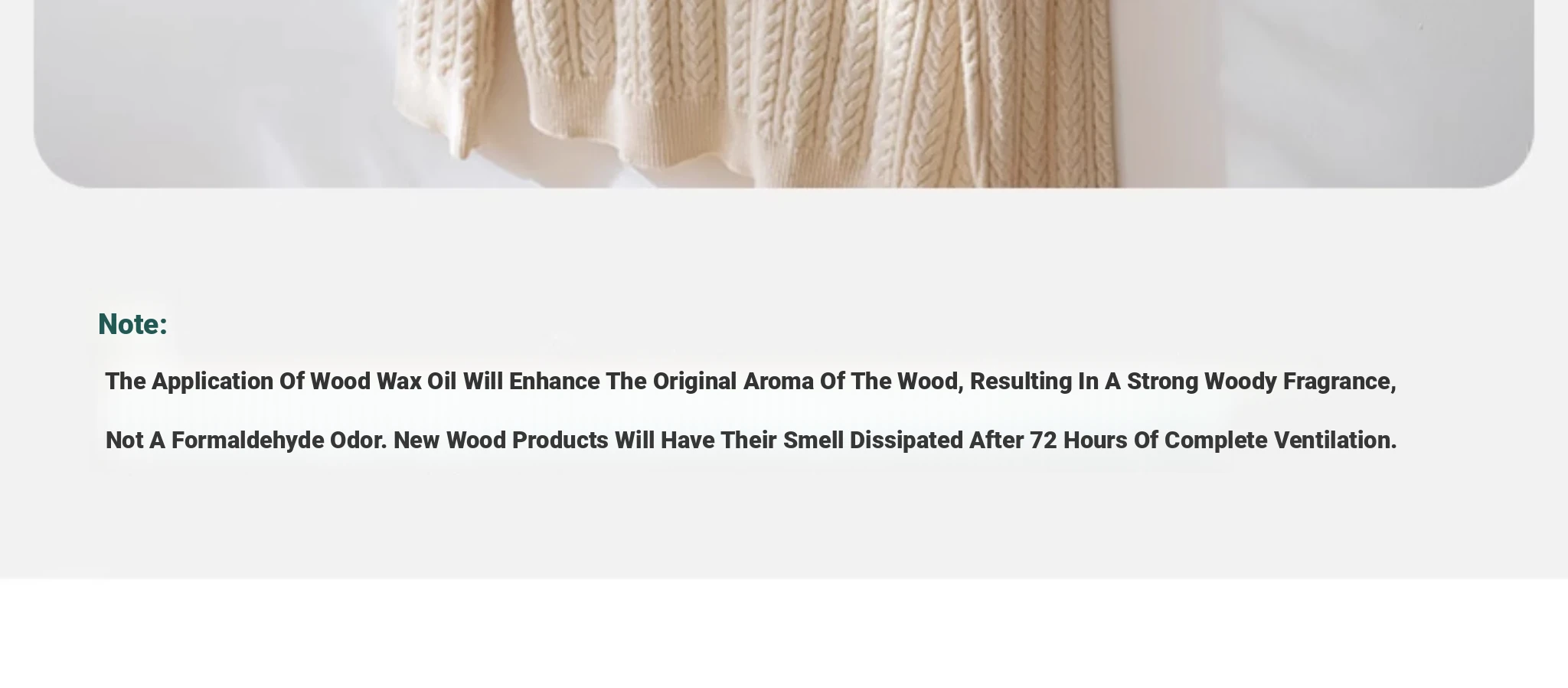Viewport: 1568px width, 688px height.
Task: Click the words "Will Have Their Smell"
Action: pyautogui.click(x=729, y=440)
